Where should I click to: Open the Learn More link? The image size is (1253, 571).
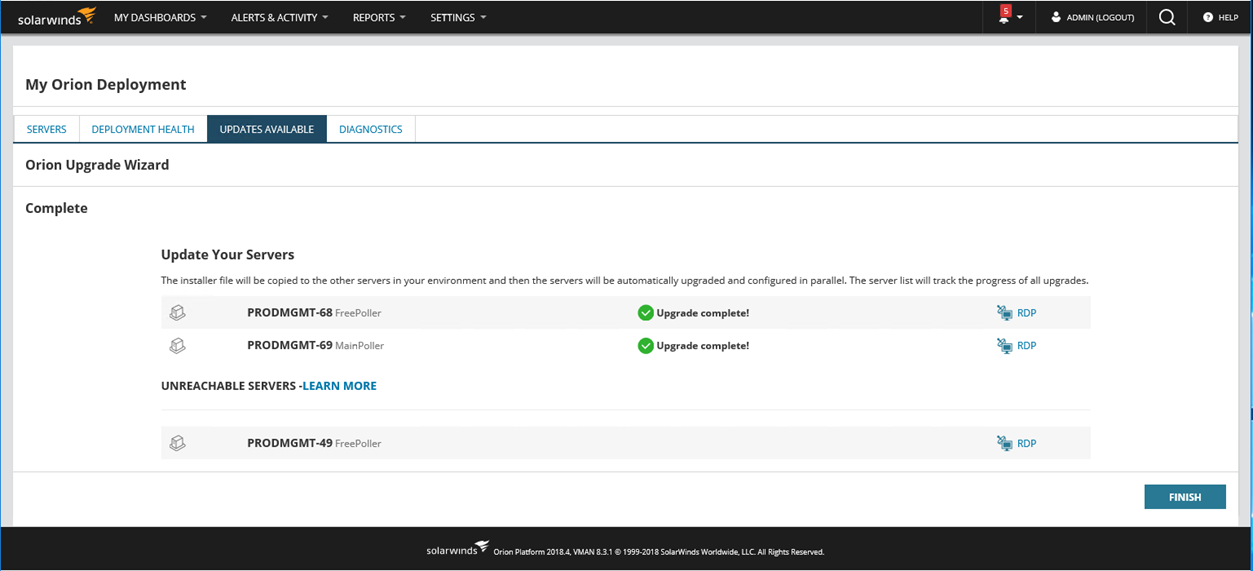point(340,386)
